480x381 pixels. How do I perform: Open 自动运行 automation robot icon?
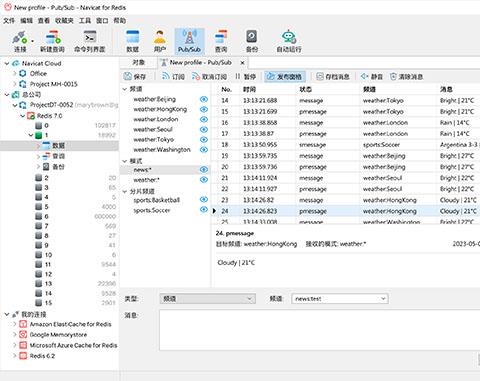(x=289, y=41)
